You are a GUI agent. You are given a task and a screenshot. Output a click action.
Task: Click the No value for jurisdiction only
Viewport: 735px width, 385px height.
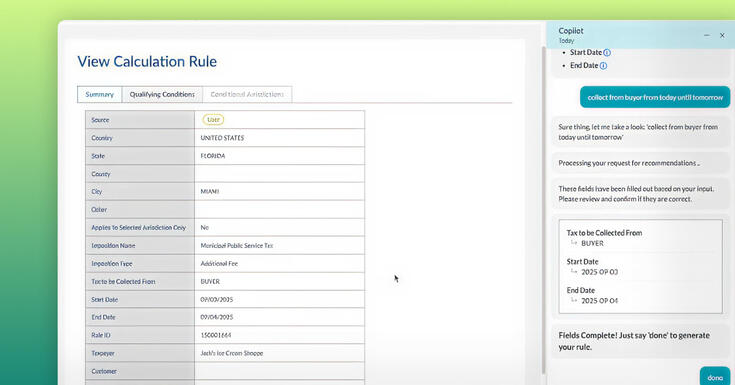204,227
